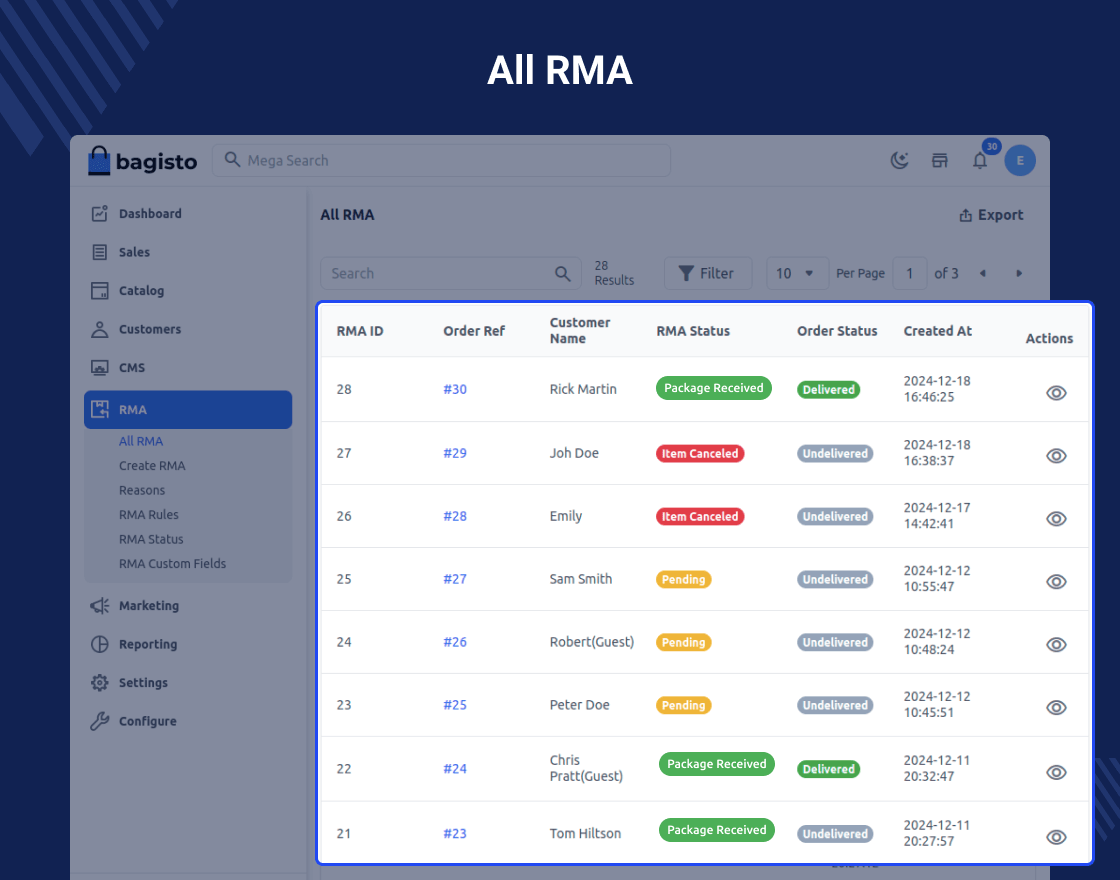The height and width of the screenshot is (880, 1120).
Task: Open Create RMA submenu item
Action: (x=152, y=466)
